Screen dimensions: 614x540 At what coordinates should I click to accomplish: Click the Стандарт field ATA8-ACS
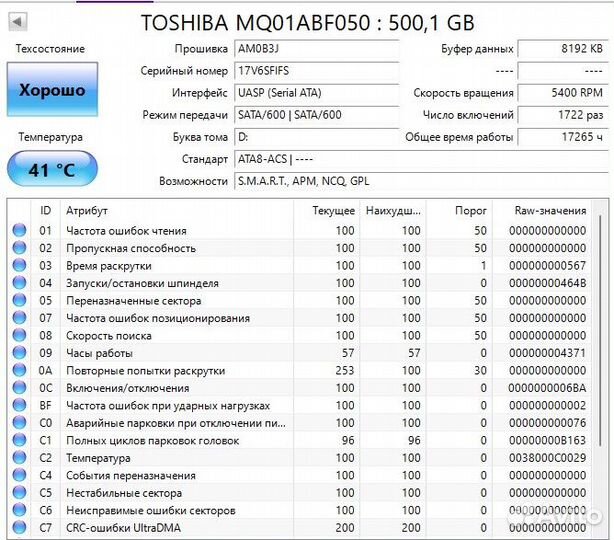pos(421,159)
